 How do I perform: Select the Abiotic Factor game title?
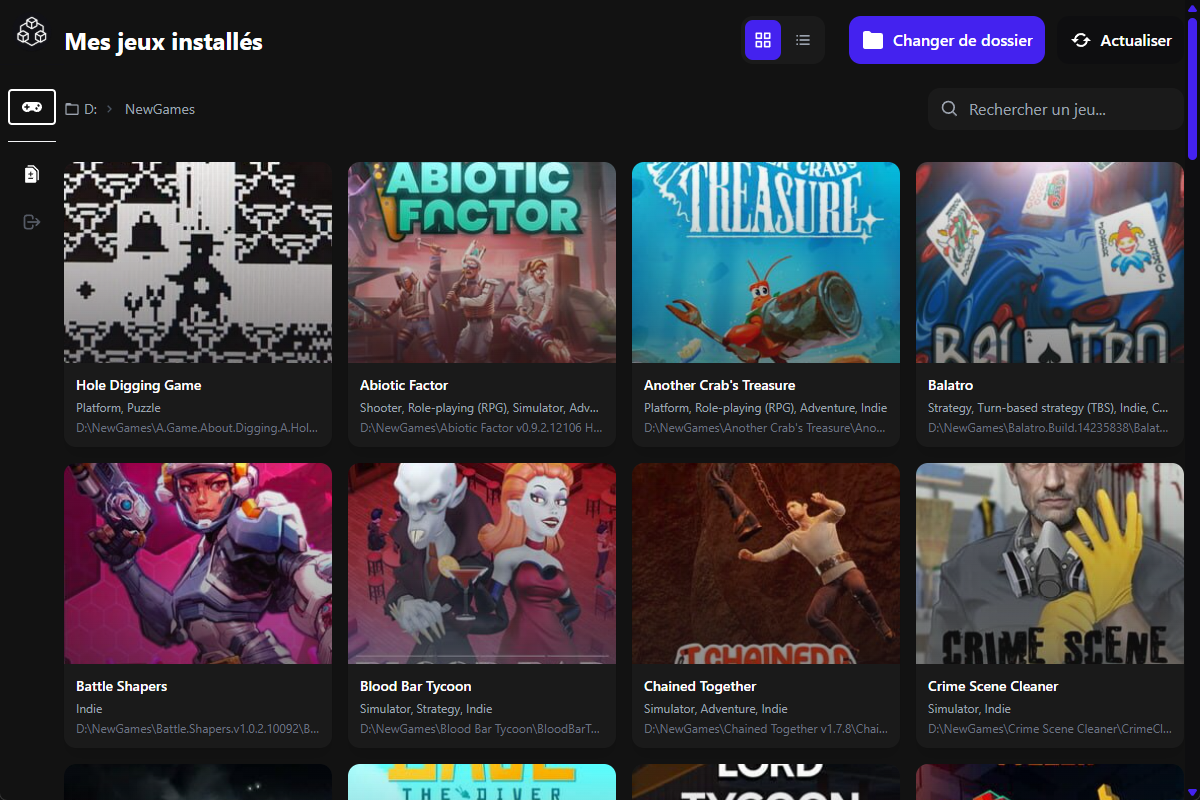(404, 385)
